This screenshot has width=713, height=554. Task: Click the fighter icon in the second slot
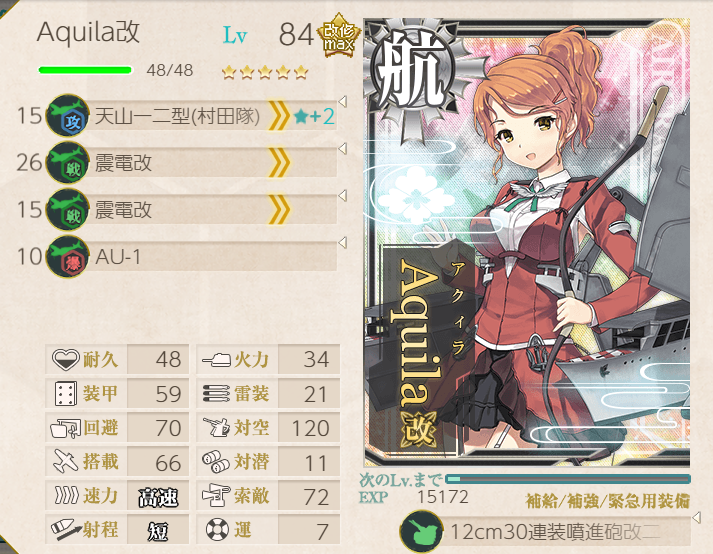[68, 162]
